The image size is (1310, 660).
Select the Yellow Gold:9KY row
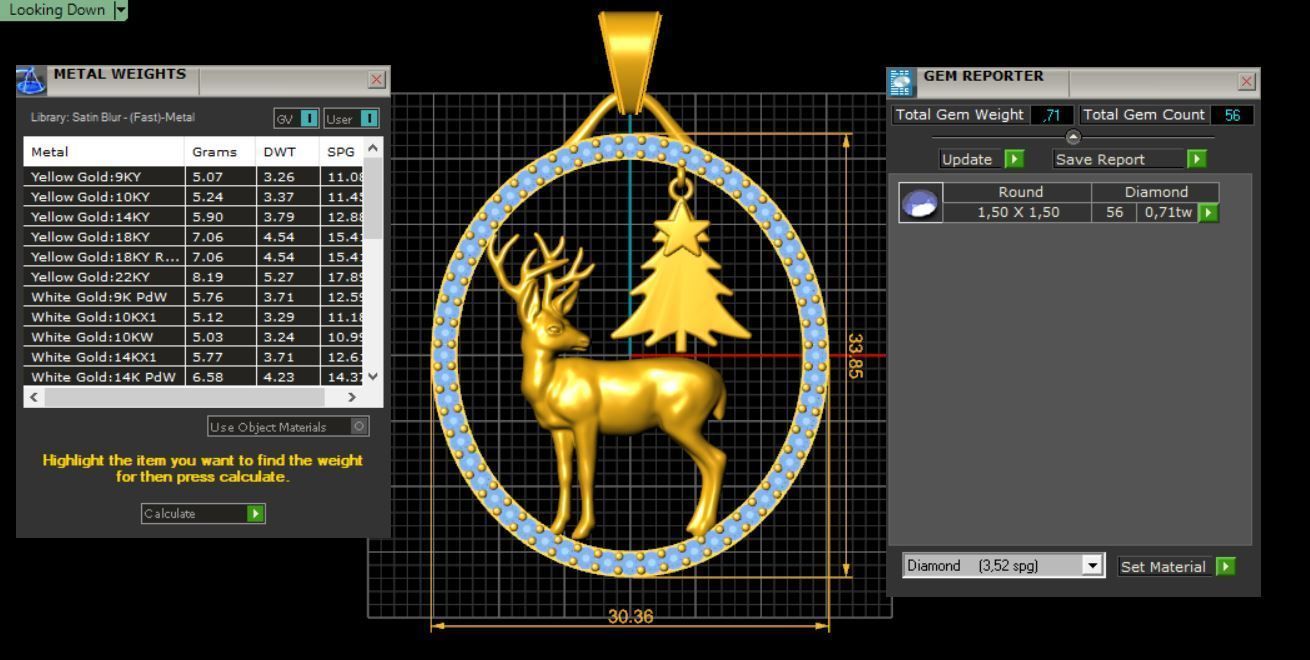(194, 177)
